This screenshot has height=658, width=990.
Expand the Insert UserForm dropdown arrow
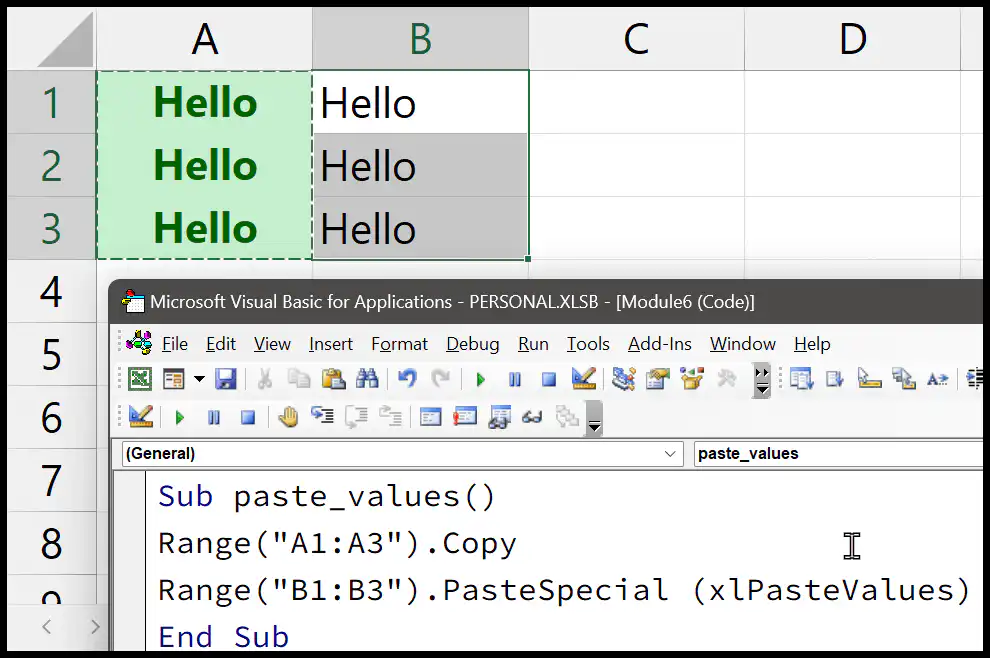(199, 379)
